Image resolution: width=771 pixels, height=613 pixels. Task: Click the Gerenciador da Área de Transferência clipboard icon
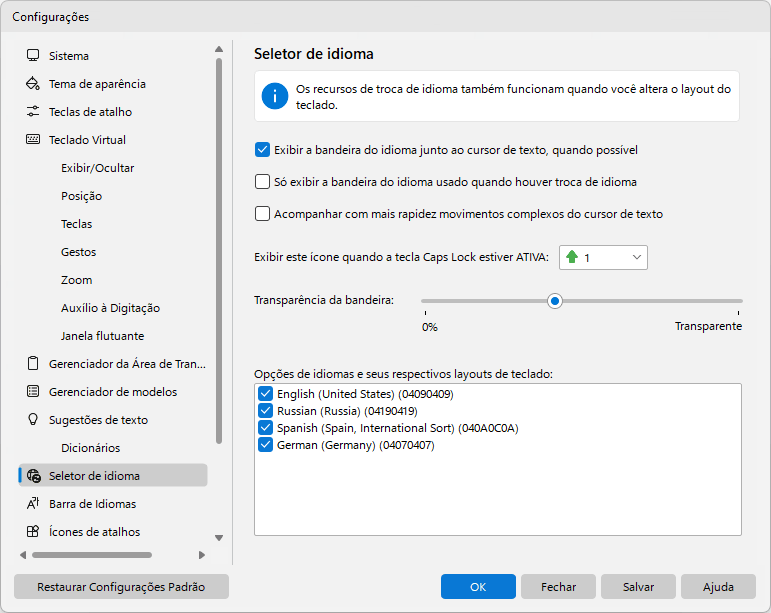[x=33, y=364]
